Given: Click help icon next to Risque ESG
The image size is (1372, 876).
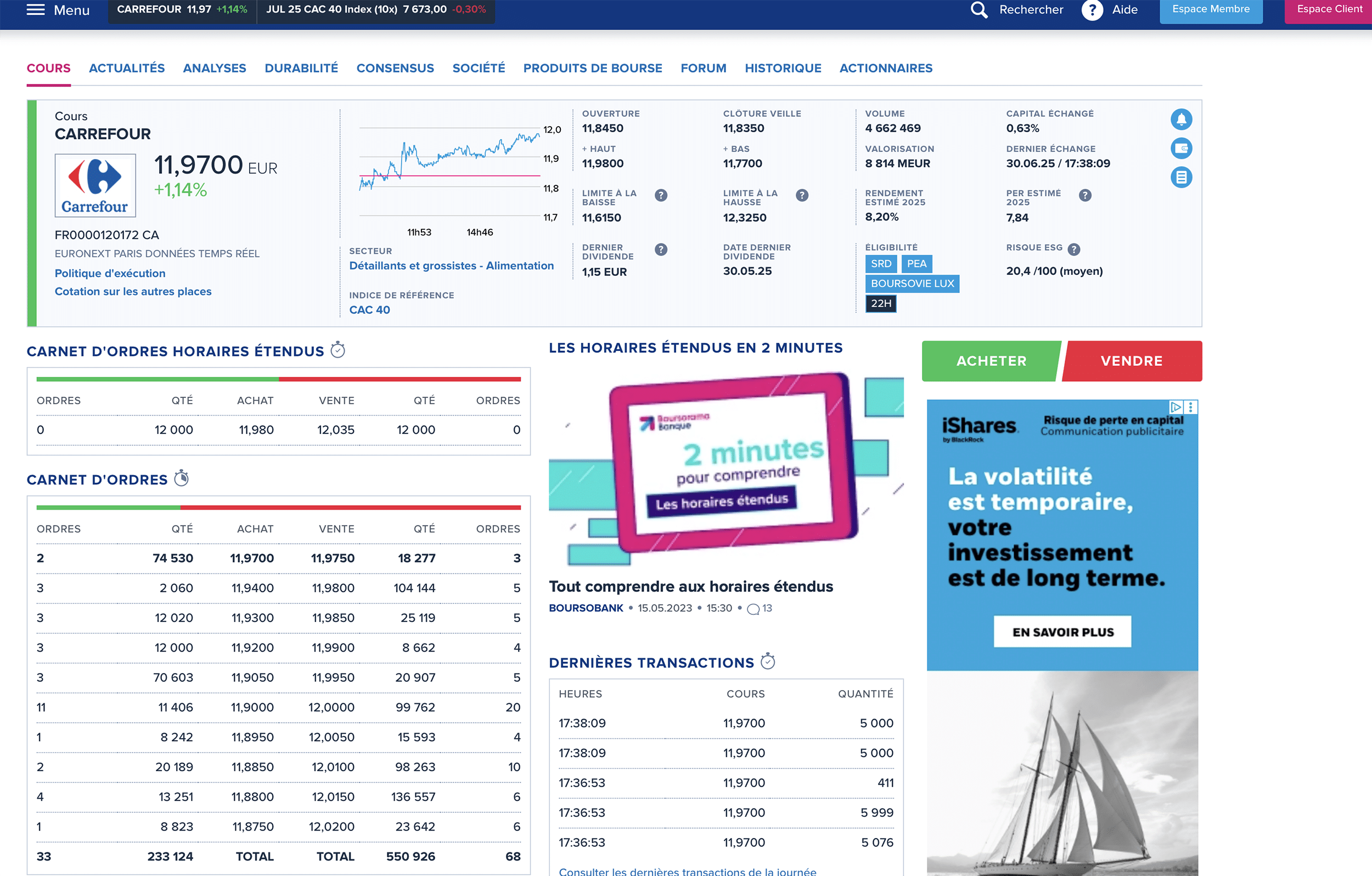Looking at the screenshot, I should pos(1073,249).
